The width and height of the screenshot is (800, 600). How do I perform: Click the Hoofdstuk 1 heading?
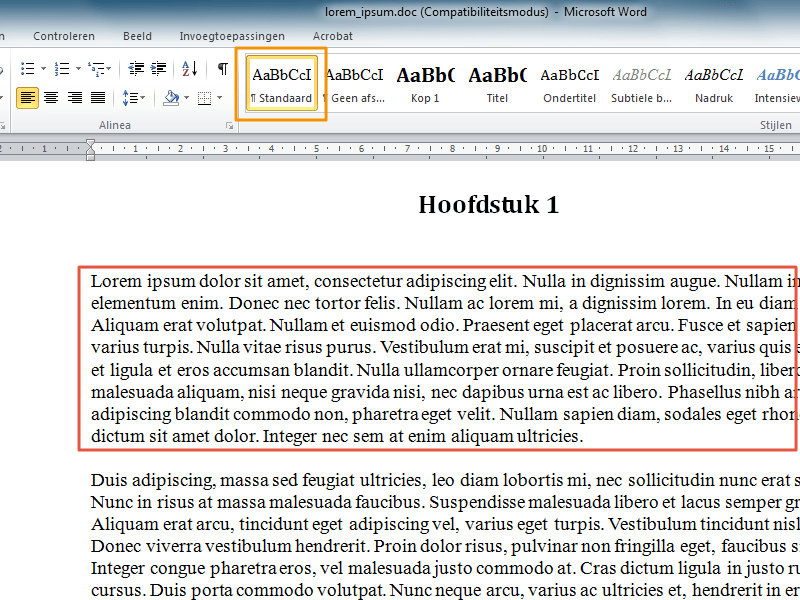click(489, 205)
